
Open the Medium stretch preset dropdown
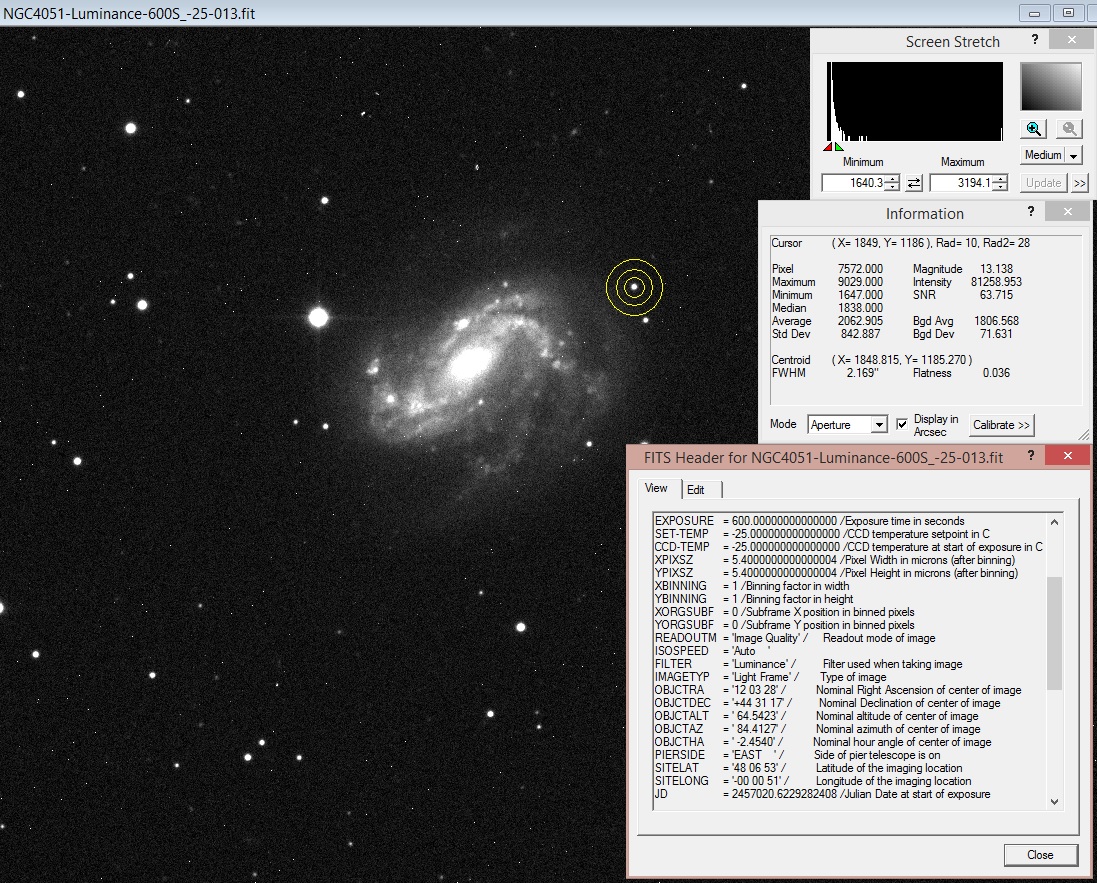(x=1072, y=154)
